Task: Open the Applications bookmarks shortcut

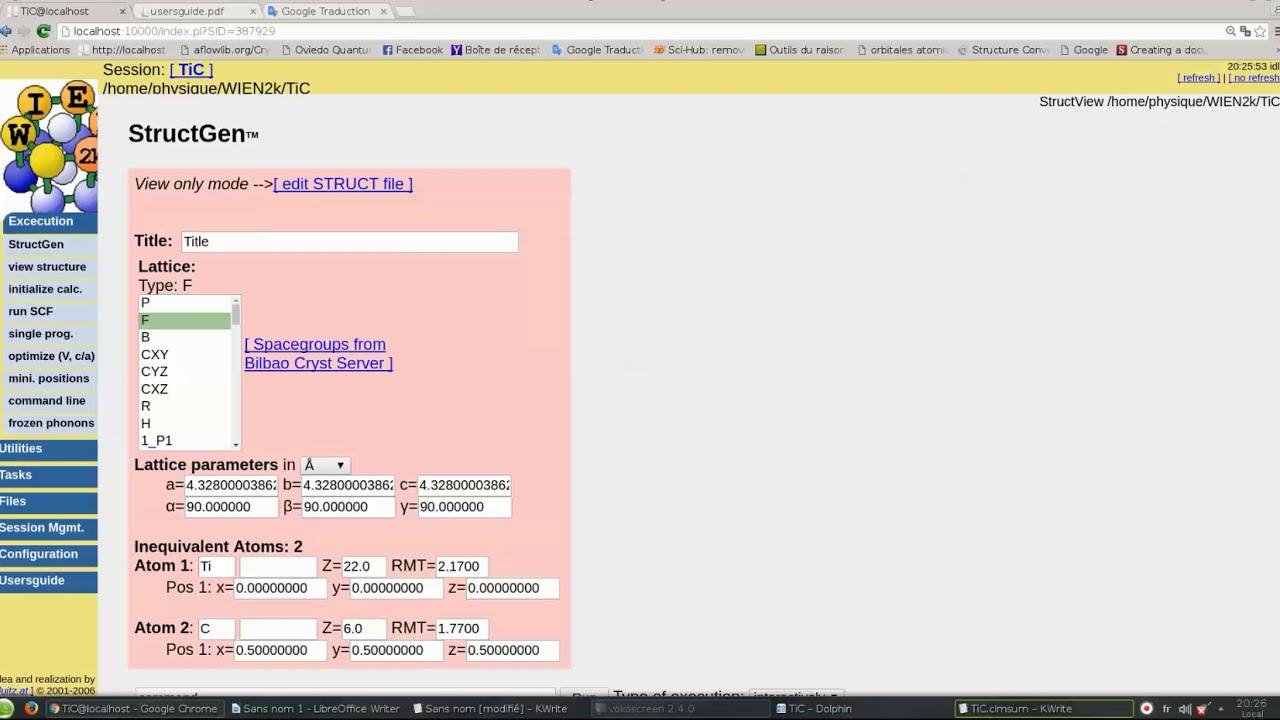Action: point(35,50)
